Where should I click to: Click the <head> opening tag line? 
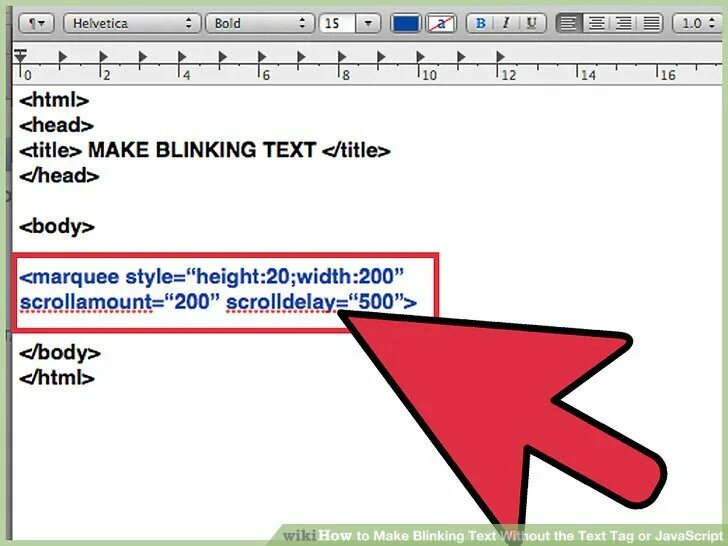56,125
